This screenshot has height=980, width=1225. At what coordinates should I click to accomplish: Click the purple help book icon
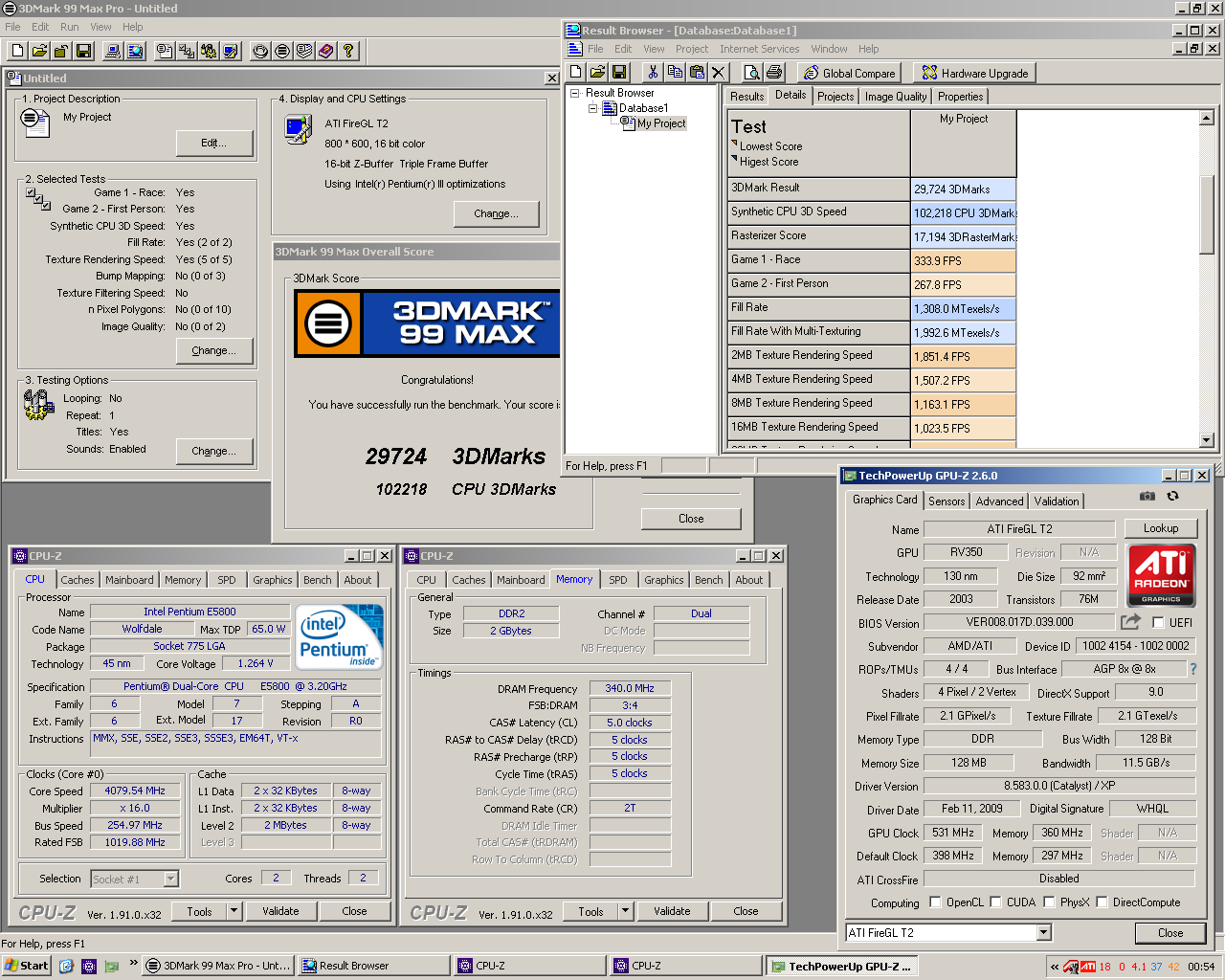point(326,51)
